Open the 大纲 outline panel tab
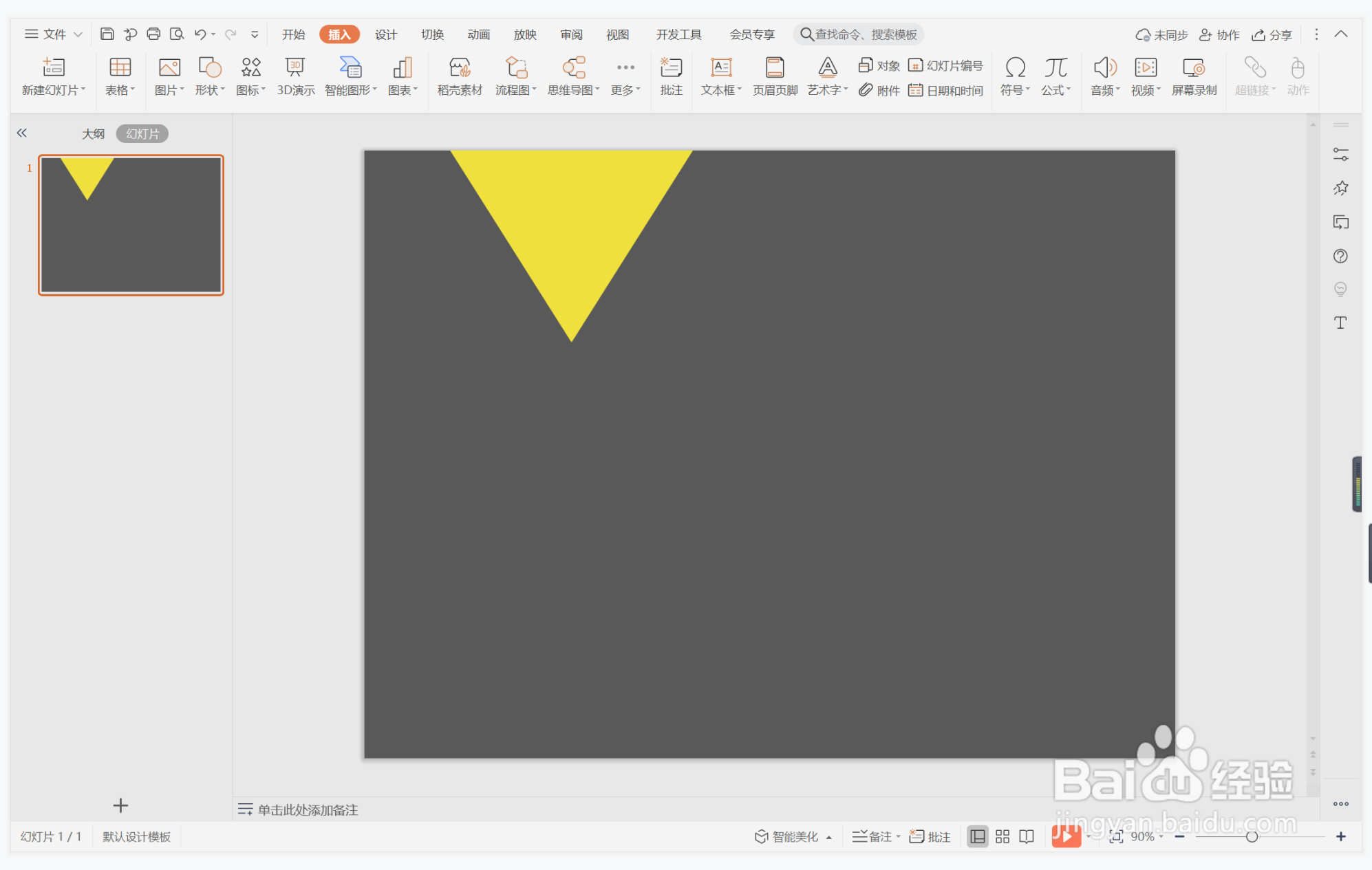Screen dimensions: 1372x870 tap(93, 133)
